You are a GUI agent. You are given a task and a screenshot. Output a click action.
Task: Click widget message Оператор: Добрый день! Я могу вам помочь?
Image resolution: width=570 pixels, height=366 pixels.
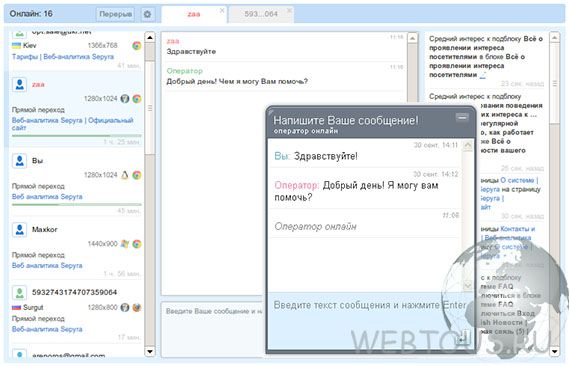[356, 191]
